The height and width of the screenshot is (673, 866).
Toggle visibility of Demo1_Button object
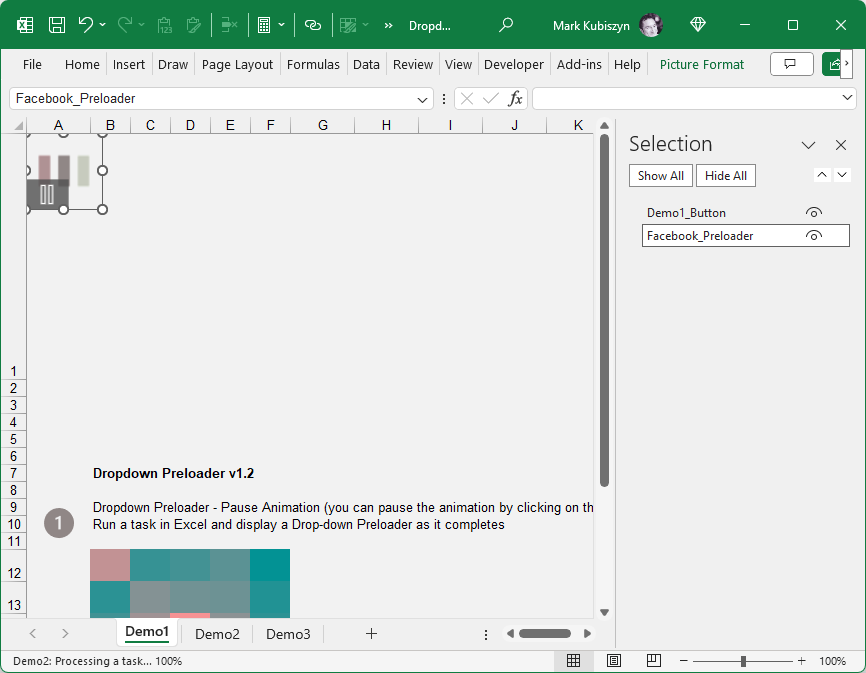click(x=814, y=213)
